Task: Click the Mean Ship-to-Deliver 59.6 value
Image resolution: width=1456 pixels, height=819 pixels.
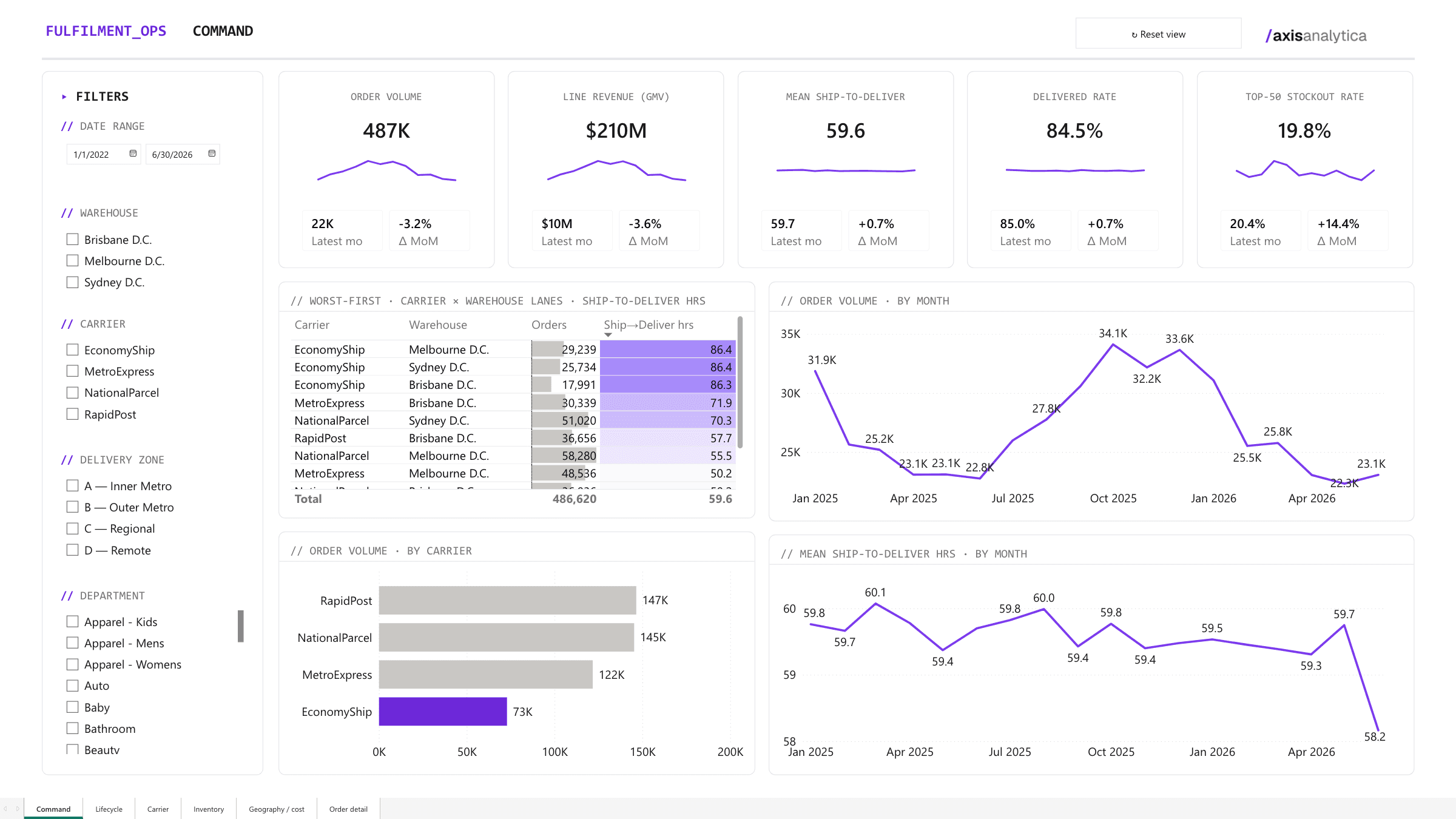Action: 846,131
